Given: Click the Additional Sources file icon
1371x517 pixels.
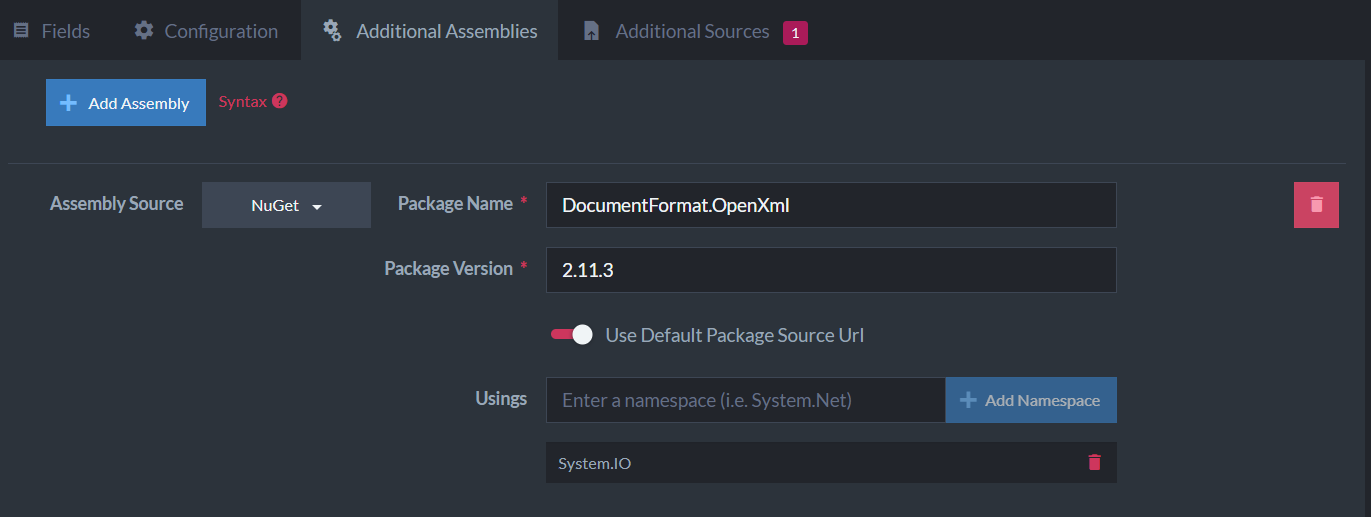Looking at the screenshot, I should [x=591, y=31].
